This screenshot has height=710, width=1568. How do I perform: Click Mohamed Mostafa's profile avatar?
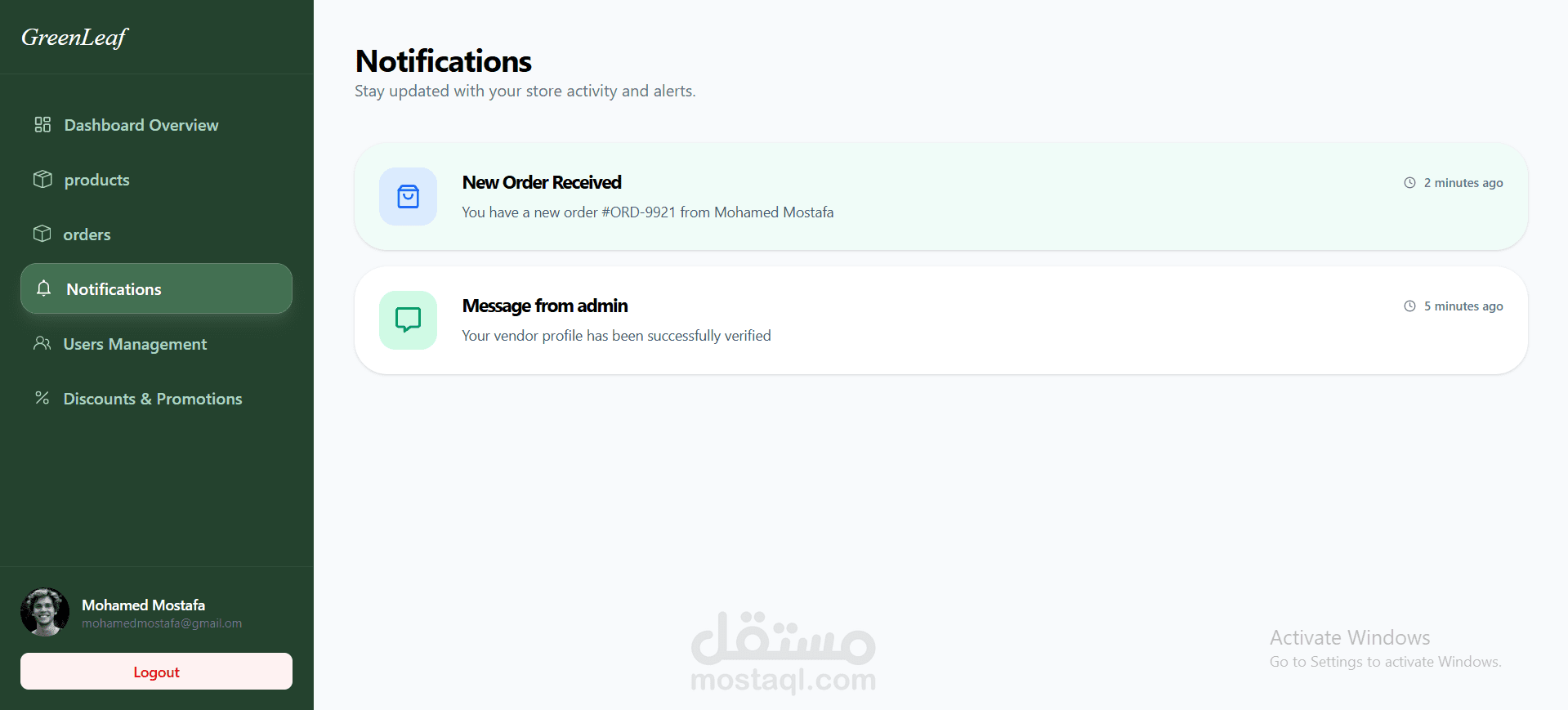45,612
